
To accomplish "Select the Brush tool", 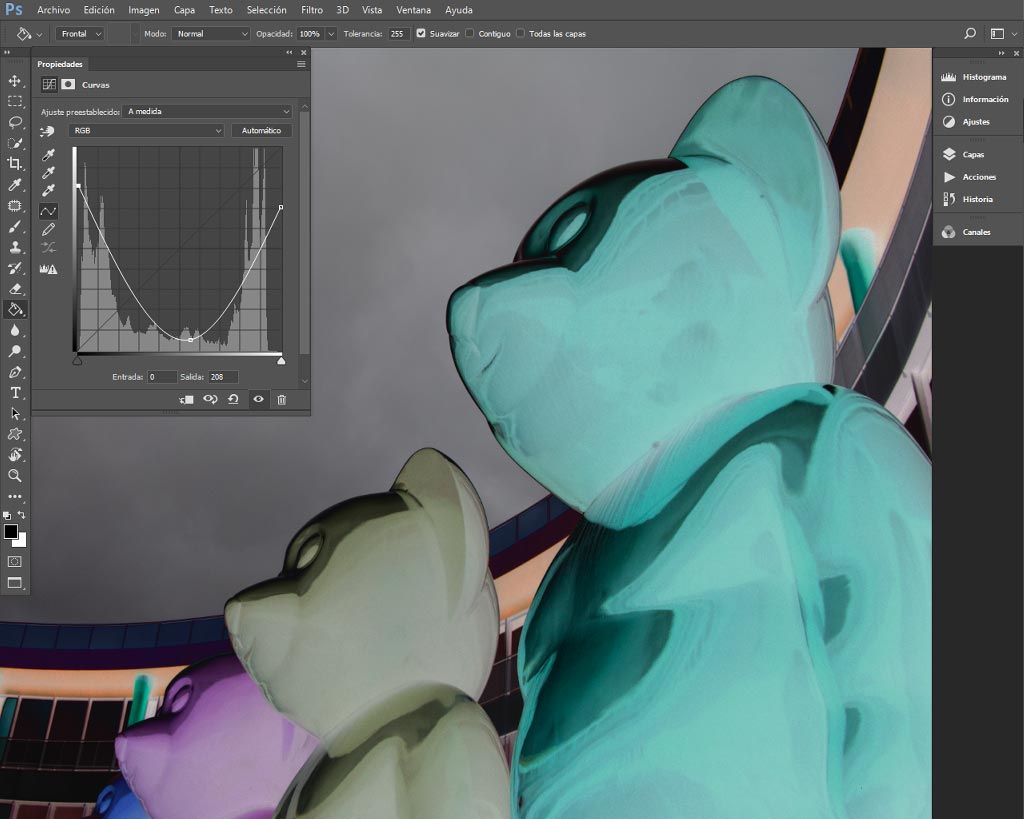I will click(x=14, y=227).
